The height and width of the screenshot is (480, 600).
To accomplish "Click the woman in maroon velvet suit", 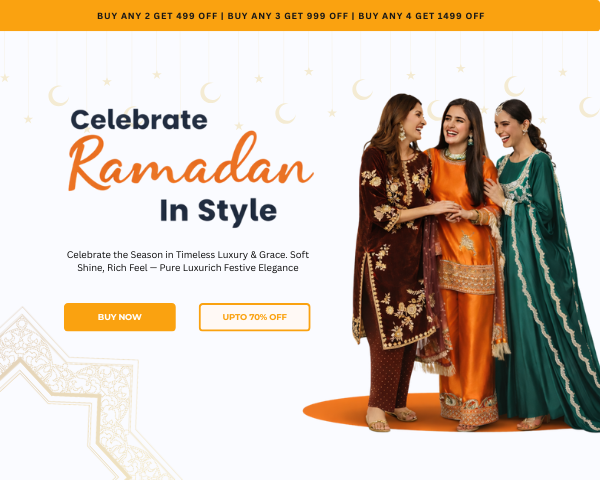I will (x=396, y=260).
